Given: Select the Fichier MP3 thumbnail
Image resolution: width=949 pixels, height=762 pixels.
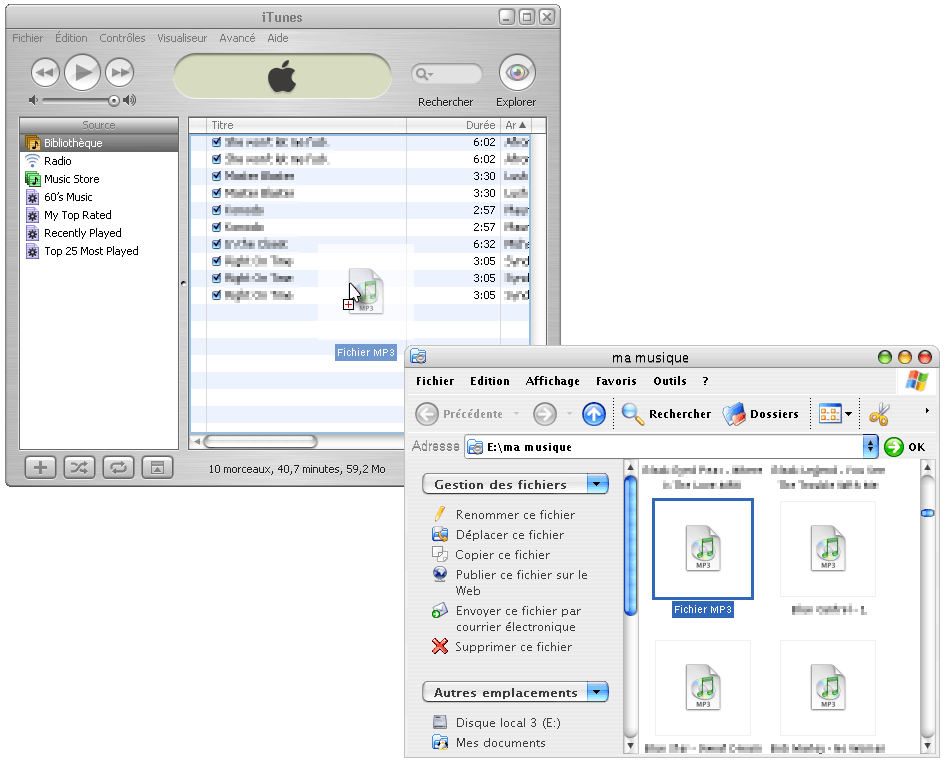Looking at the screenshot, I should pyautogui.click(x=703, y=549).
